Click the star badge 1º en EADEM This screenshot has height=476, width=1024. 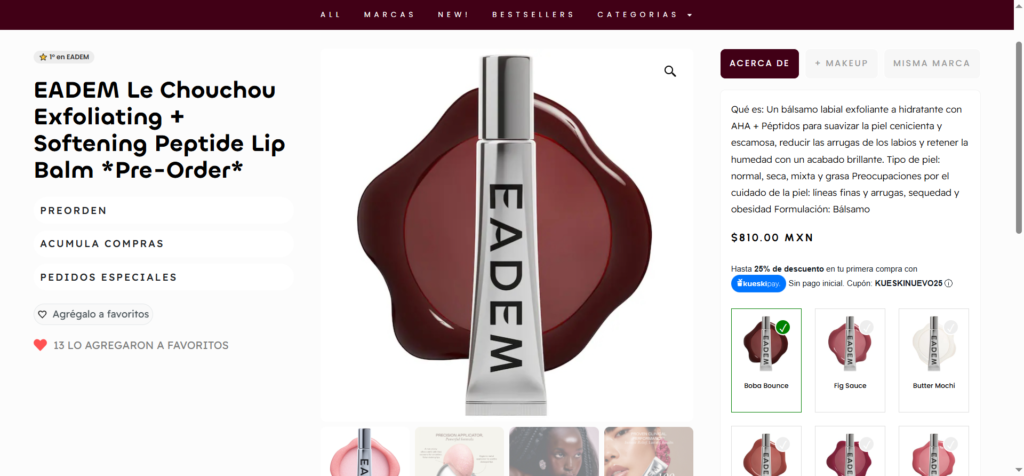pos(64,57)
